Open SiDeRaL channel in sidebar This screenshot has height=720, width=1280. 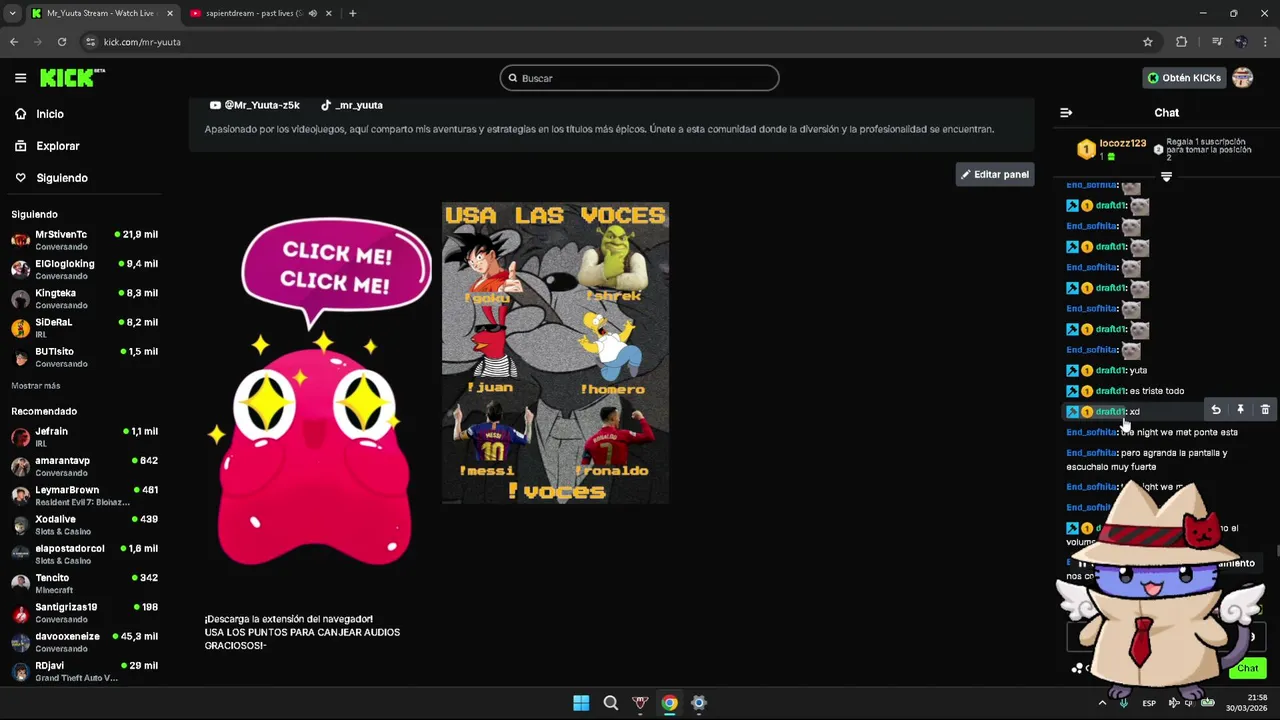pyautogui.click(x=84, y=327)
